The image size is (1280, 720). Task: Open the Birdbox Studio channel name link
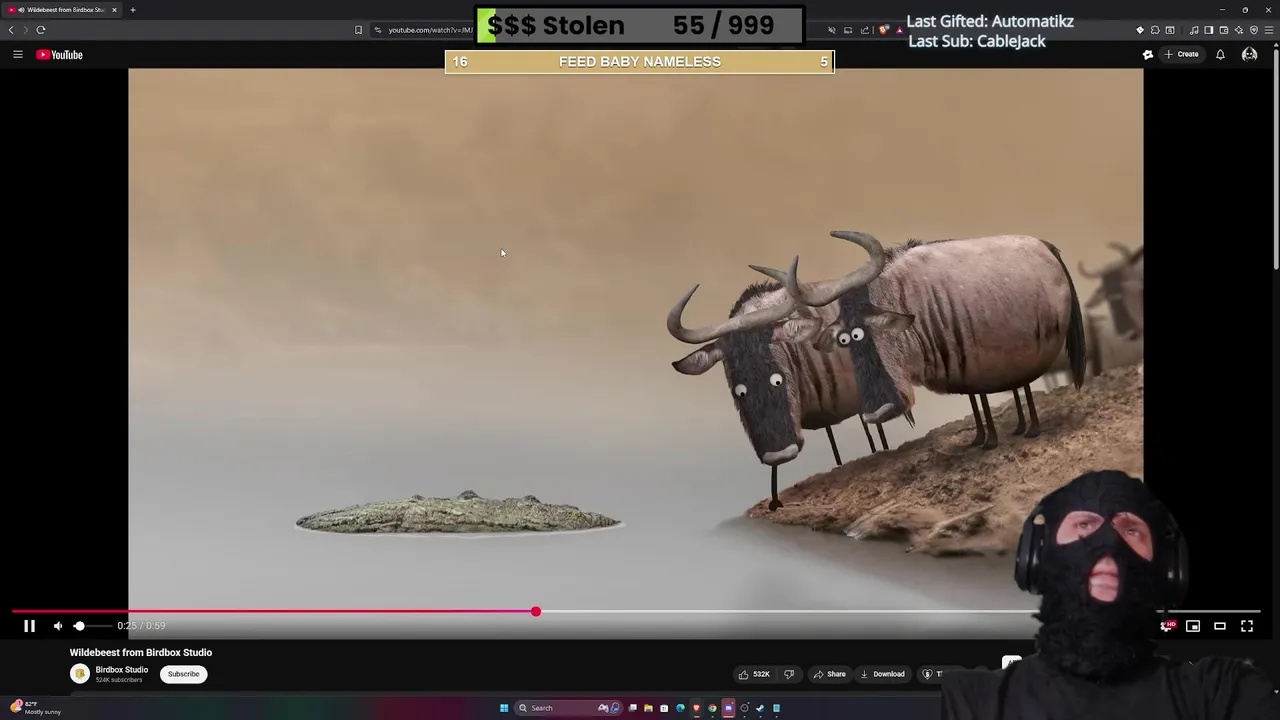tap(122, 670)
